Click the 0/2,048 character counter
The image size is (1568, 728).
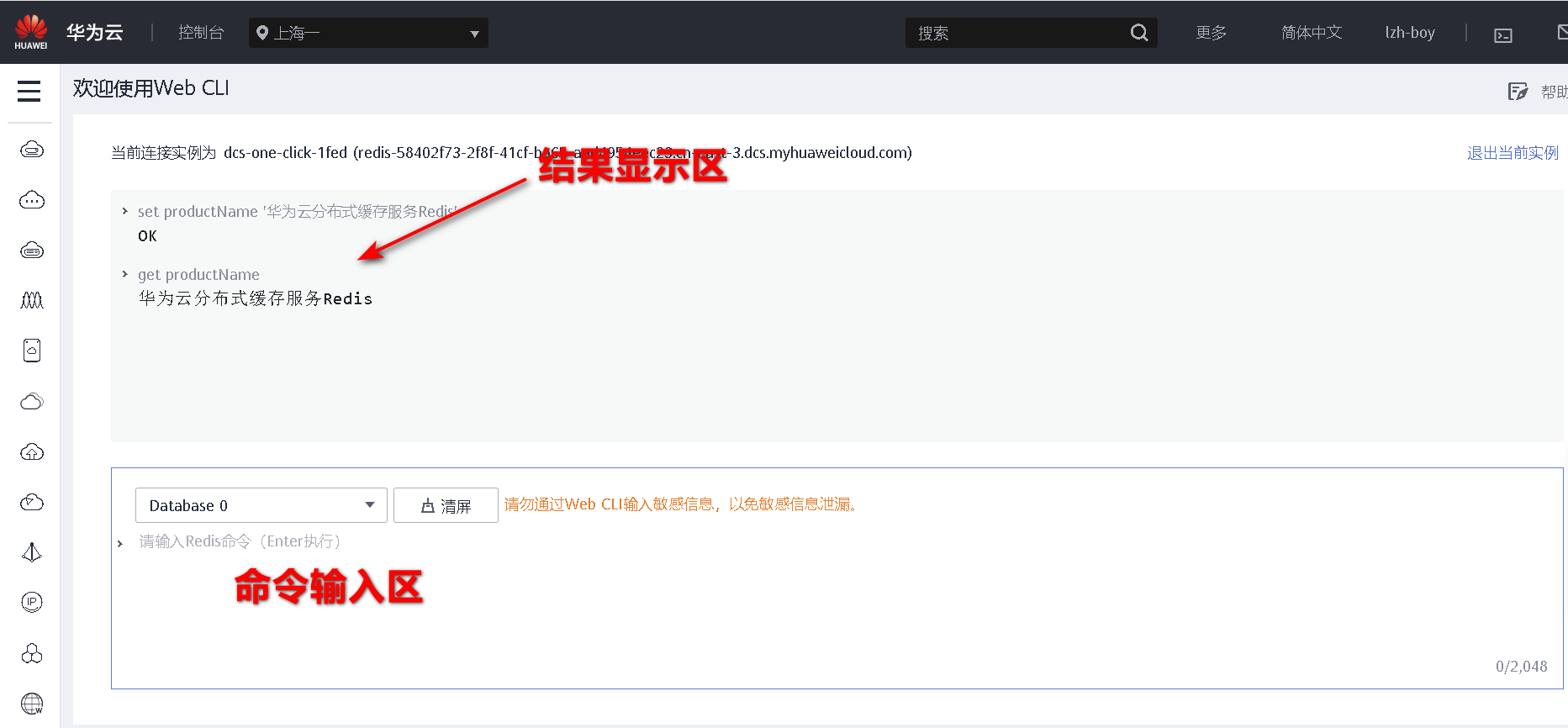tap(1521, 667)
